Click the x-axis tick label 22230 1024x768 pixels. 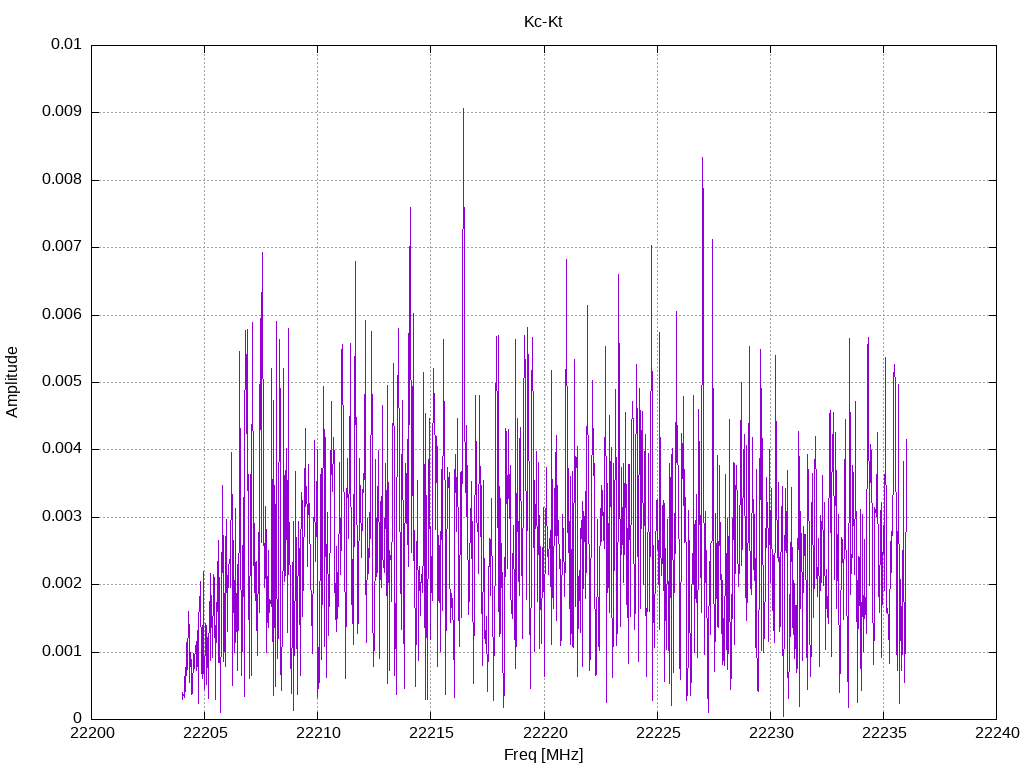point(770,733)
